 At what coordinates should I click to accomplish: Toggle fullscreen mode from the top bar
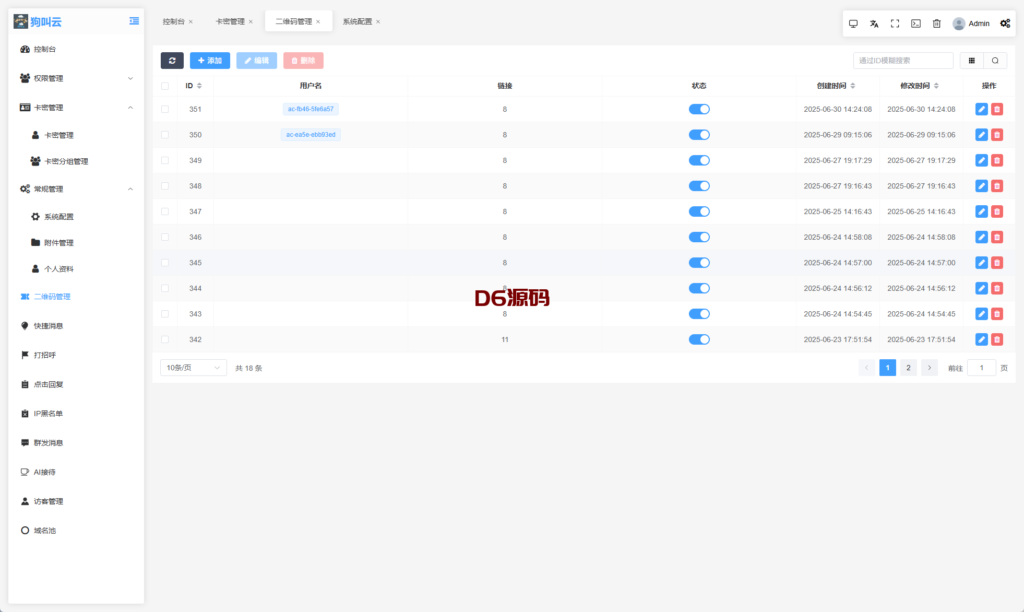pyautogui.click(x=895, y=23)
